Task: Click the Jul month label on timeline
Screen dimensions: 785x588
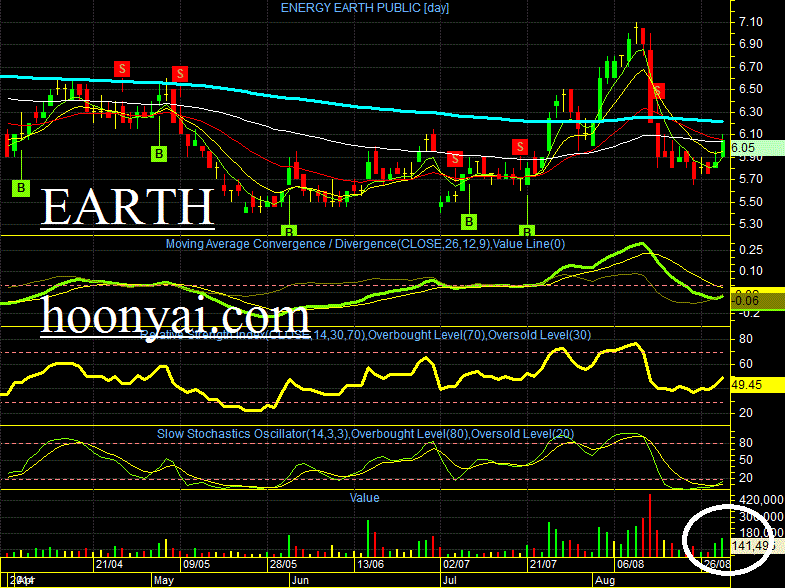Action: (x=450, y=580)
